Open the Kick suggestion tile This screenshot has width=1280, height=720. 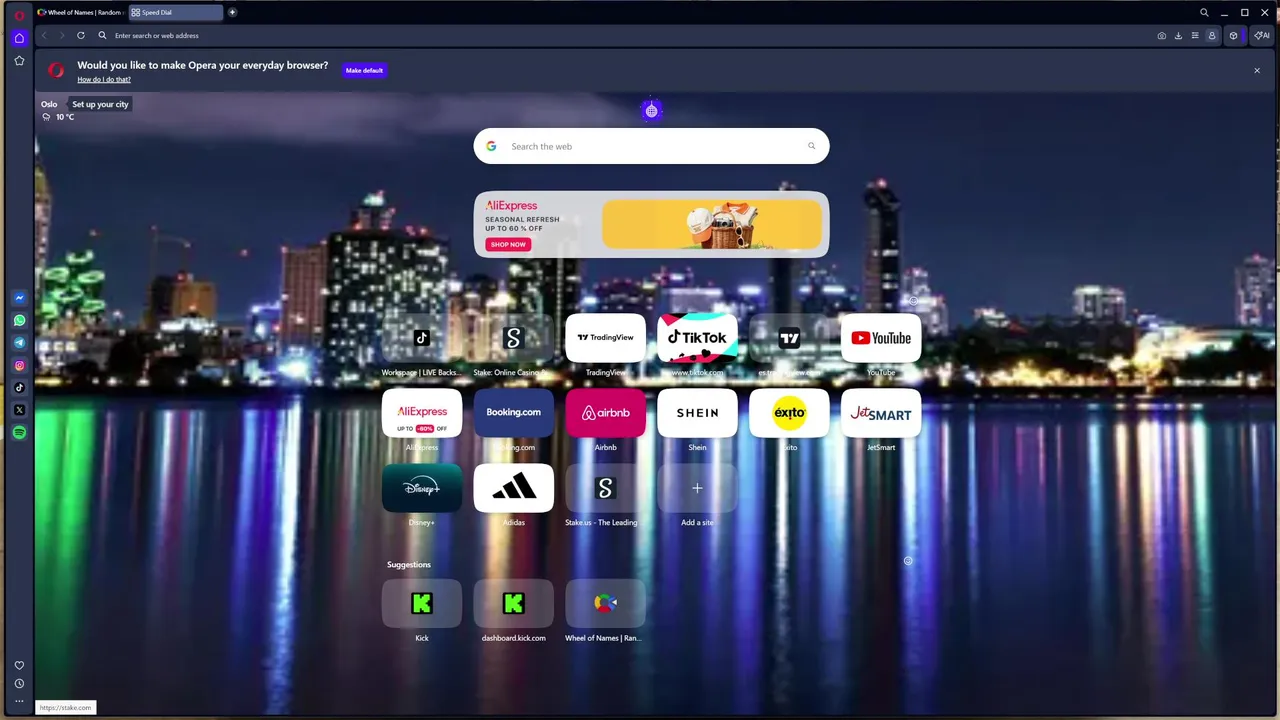pyautogui.click(x=421, y=603)
